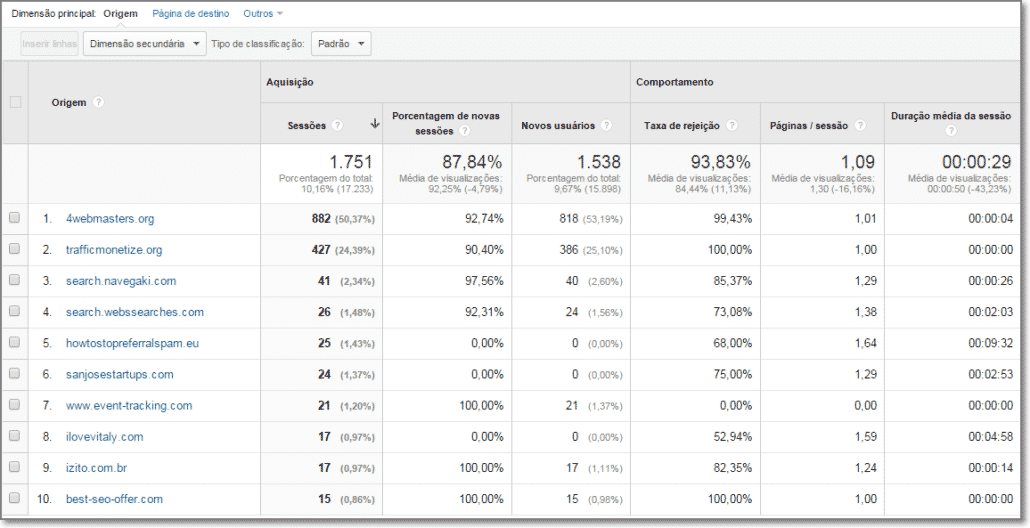Open the sanjosestartups.com link
The width and height of the screenshot is (1030, 528).
(x=120, y=374)
